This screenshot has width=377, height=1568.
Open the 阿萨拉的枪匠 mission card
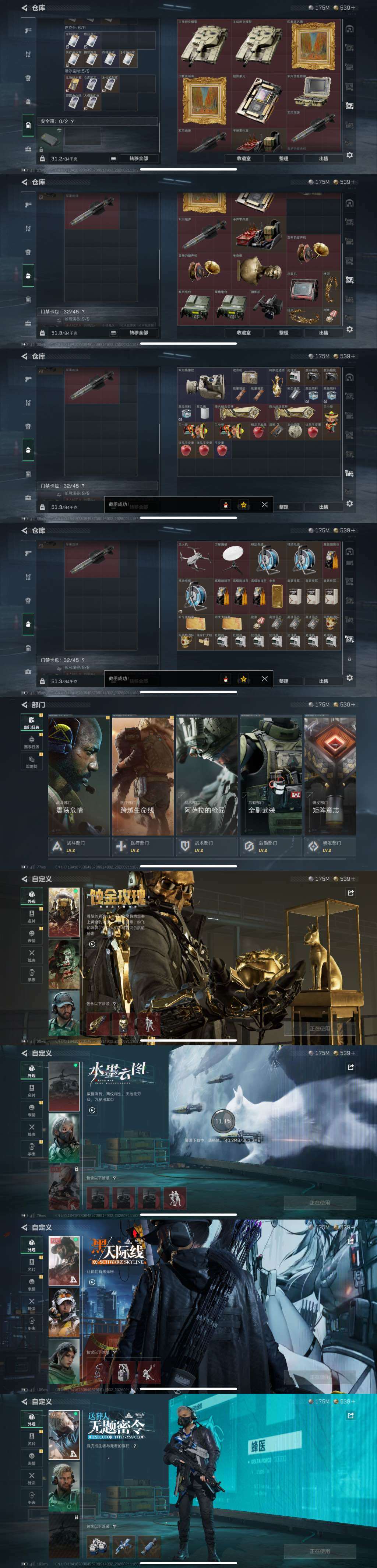click(x=207, y=775)
